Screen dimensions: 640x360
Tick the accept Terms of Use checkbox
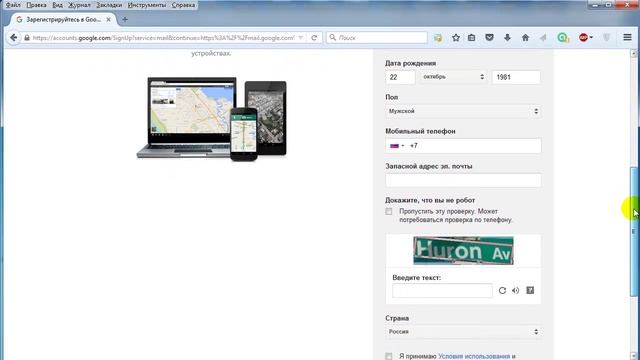(389, 356)
